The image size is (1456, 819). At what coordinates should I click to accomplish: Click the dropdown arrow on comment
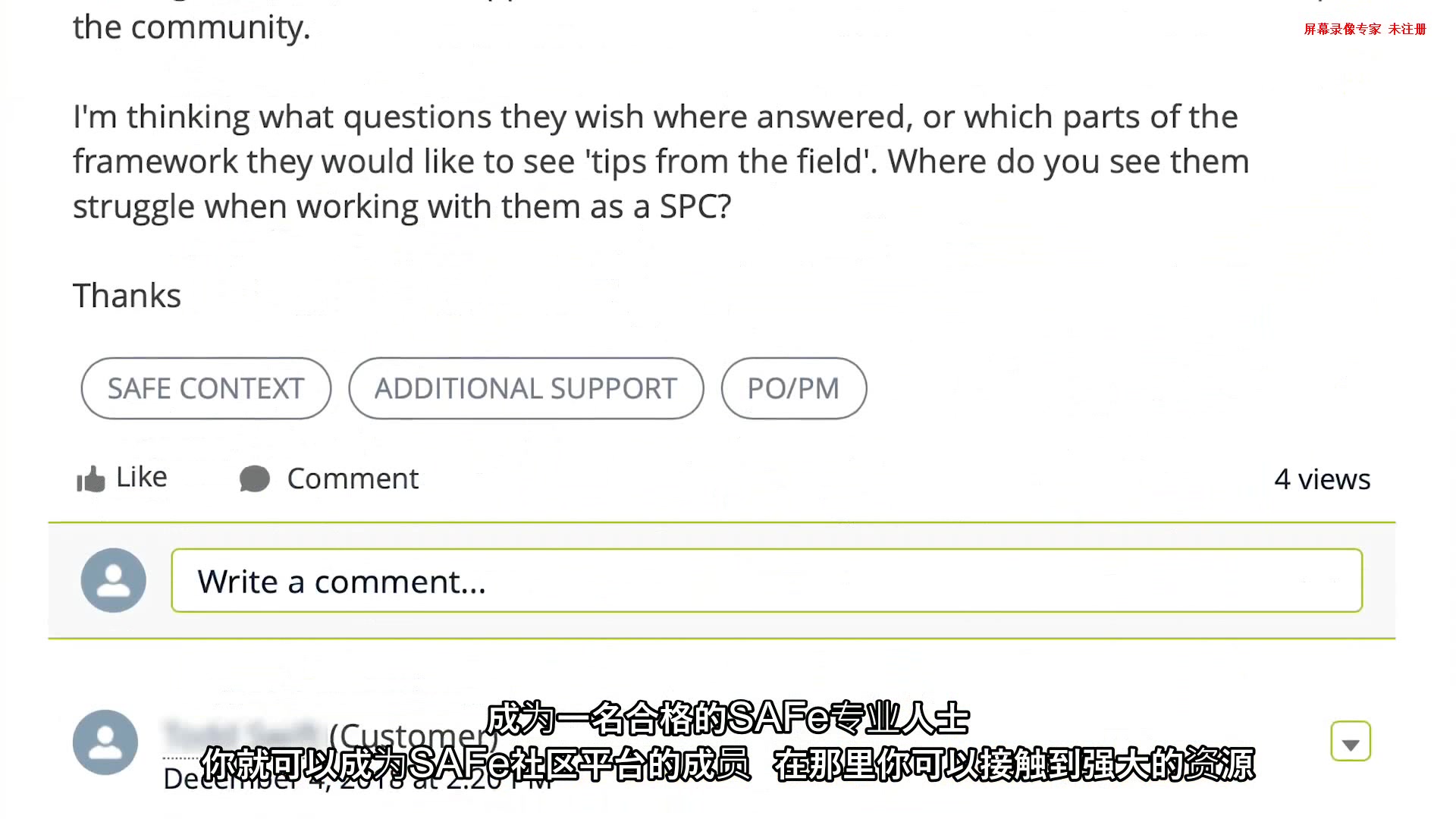point(1350,742)
